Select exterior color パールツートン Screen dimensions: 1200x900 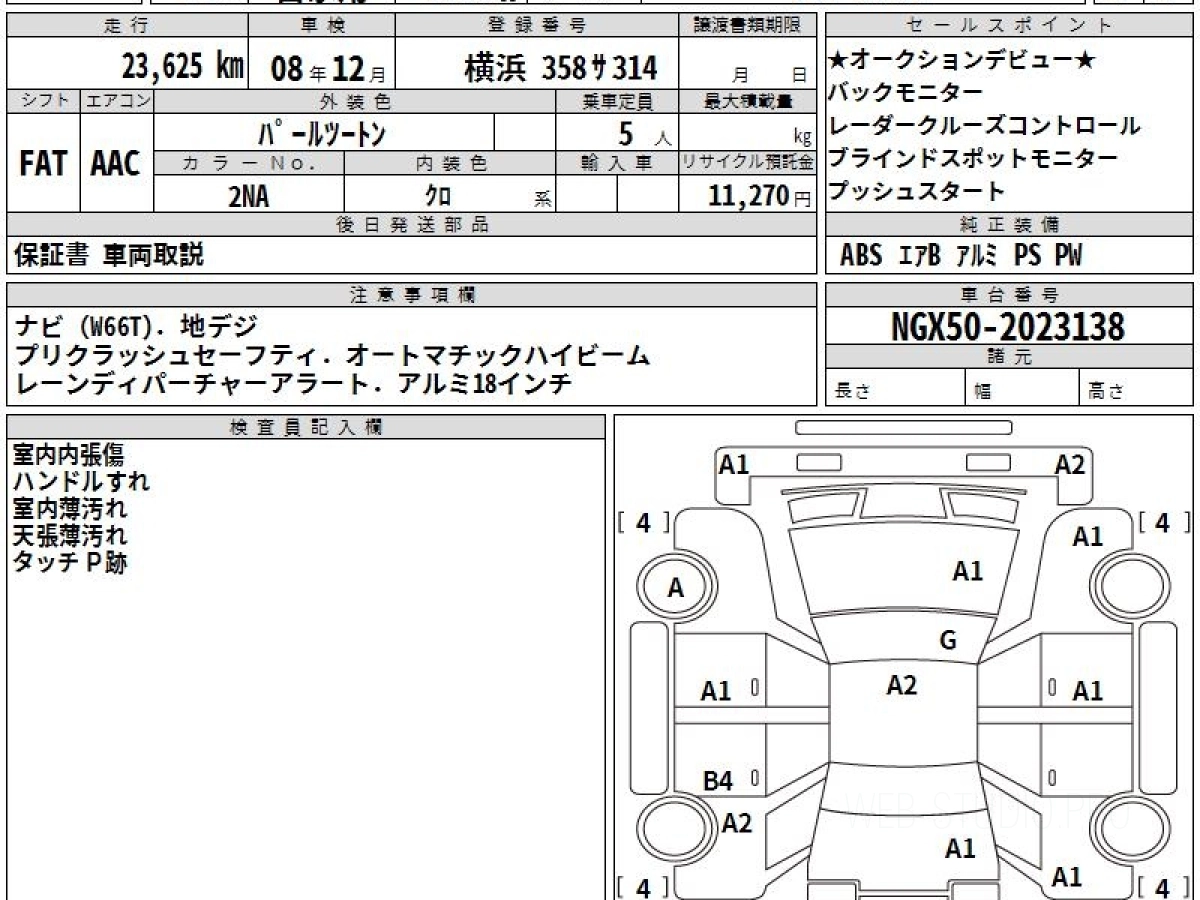coord(321,132)
